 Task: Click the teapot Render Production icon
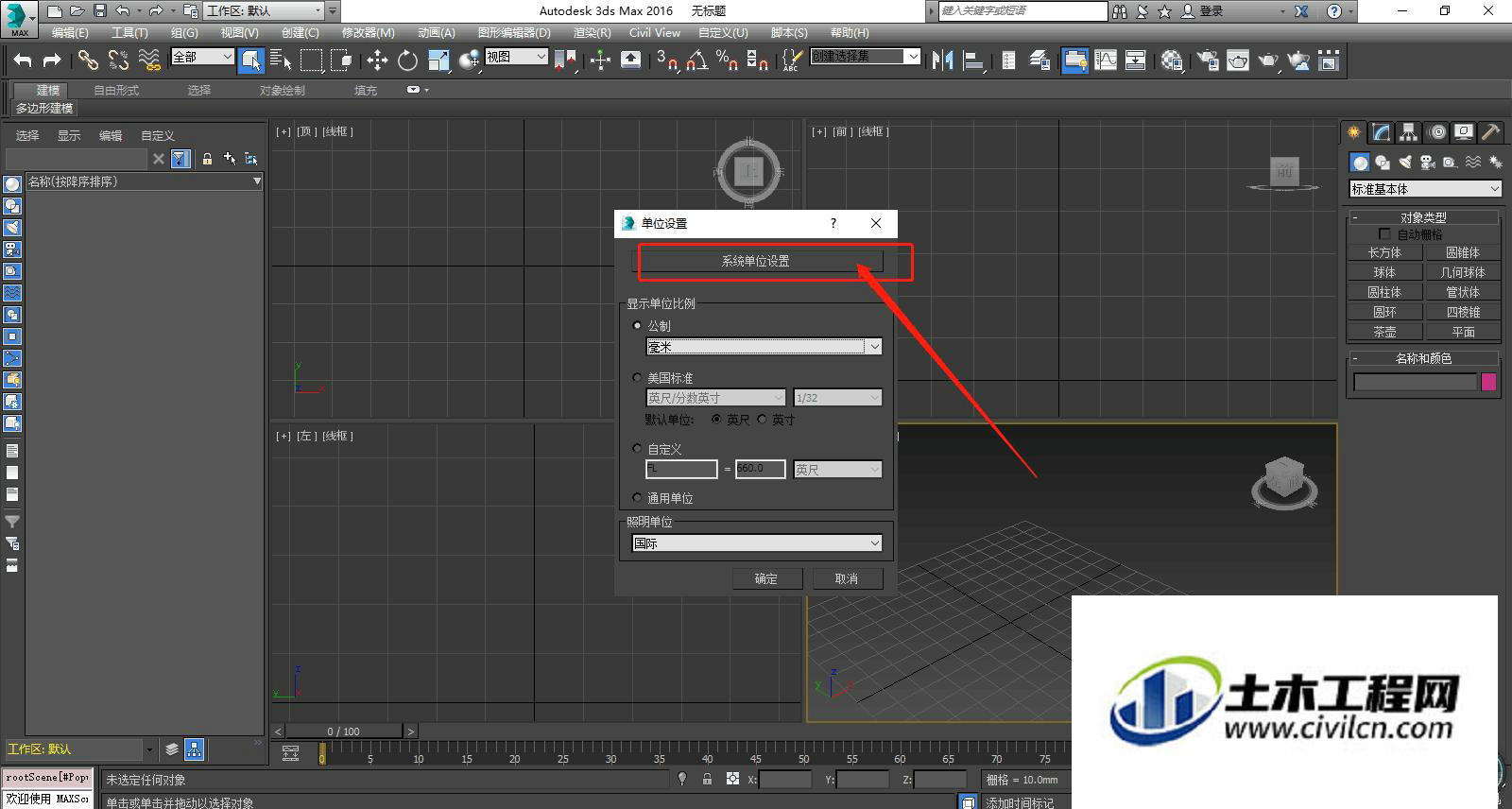[x=1268, y=60]
